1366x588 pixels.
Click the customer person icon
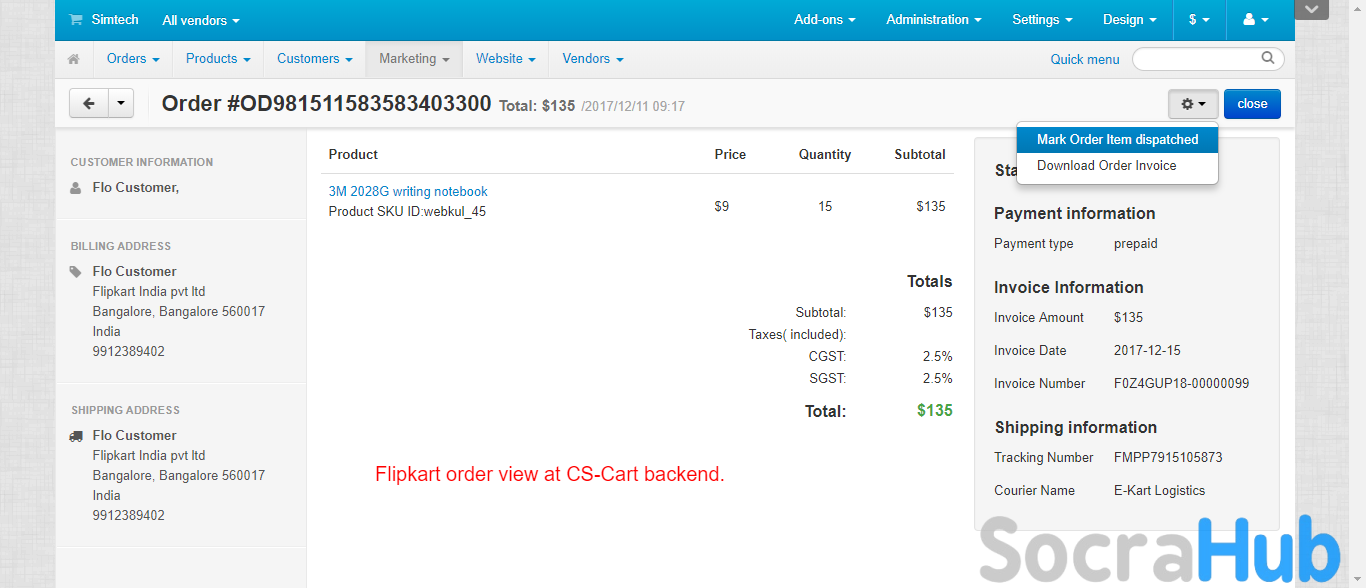(x=76, y=187)
